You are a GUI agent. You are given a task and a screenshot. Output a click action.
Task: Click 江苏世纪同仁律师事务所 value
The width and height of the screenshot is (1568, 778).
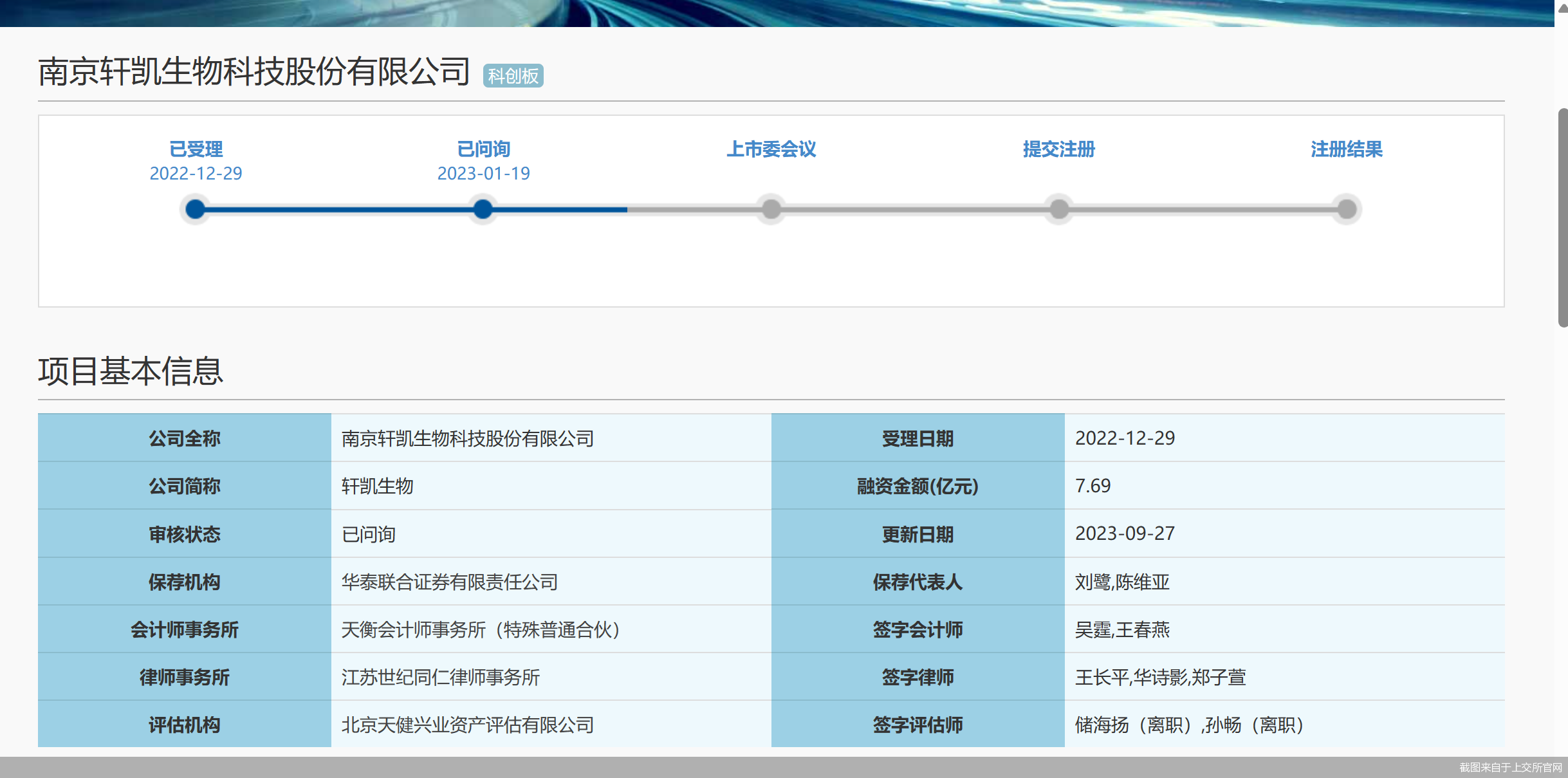click(x=441, y=677)
